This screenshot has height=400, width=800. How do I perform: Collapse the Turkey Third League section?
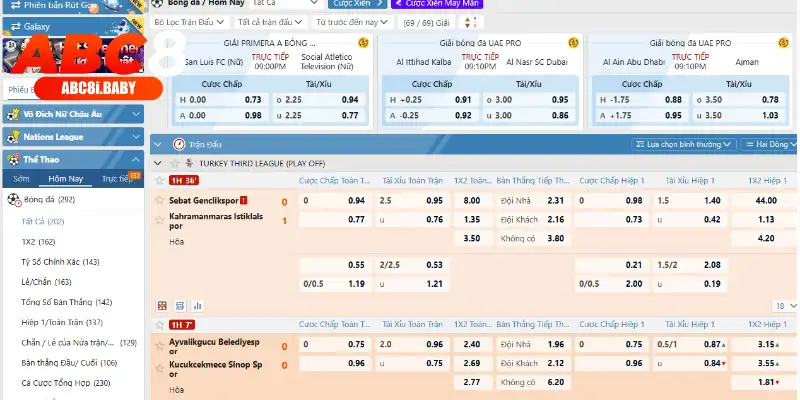(158, 162)
